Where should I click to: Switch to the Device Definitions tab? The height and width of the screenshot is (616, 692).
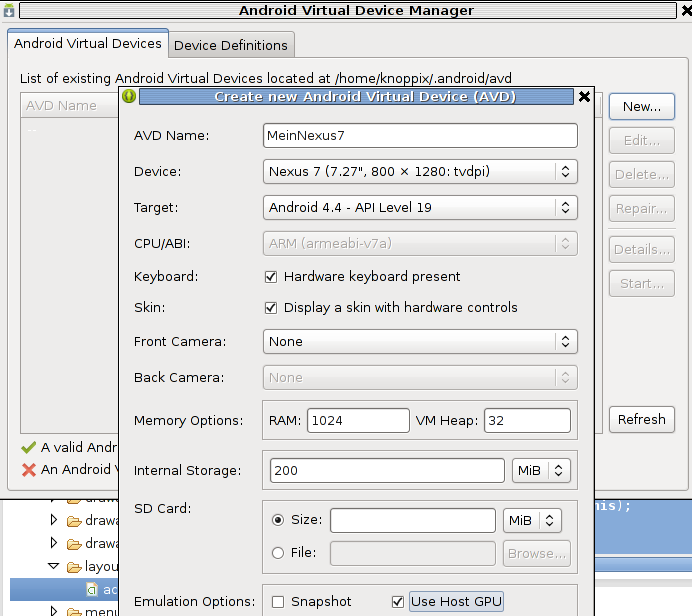pos(231,45)
